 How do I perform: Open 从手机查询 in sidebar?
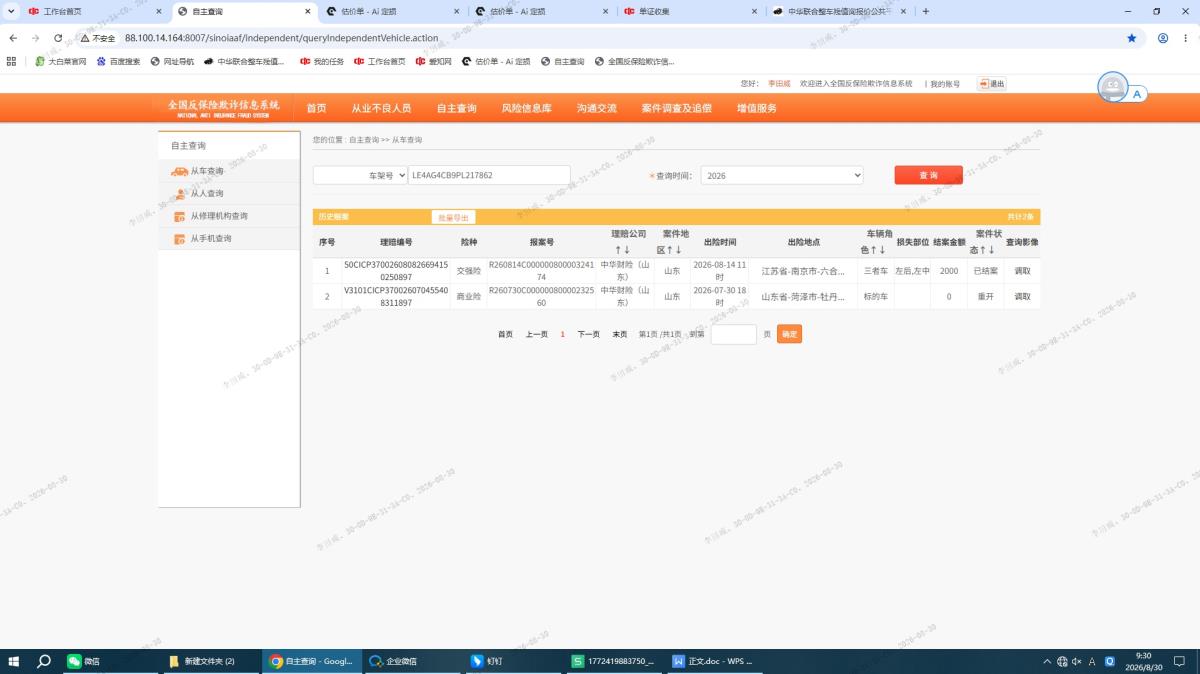point(211,239)
